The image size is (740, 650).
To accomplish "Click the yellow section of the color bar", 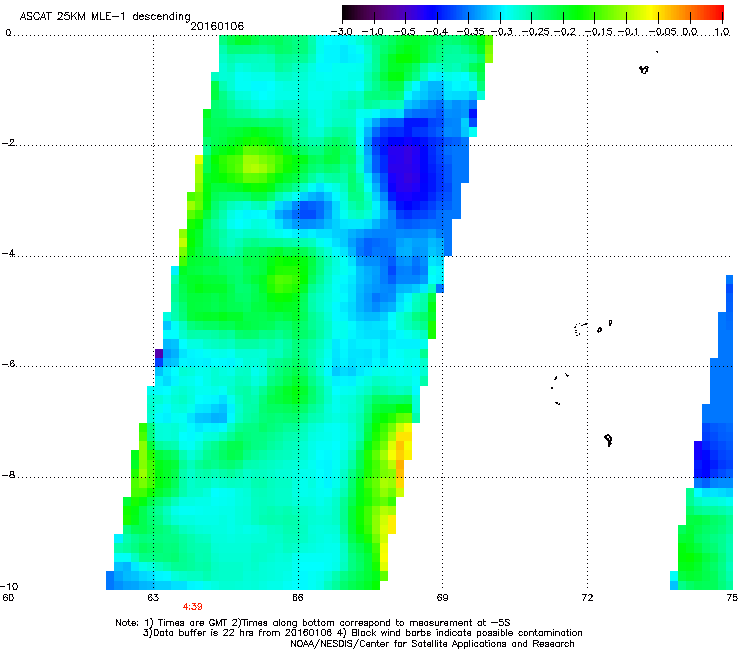I will pyautogui.click(x=653, y=13).
